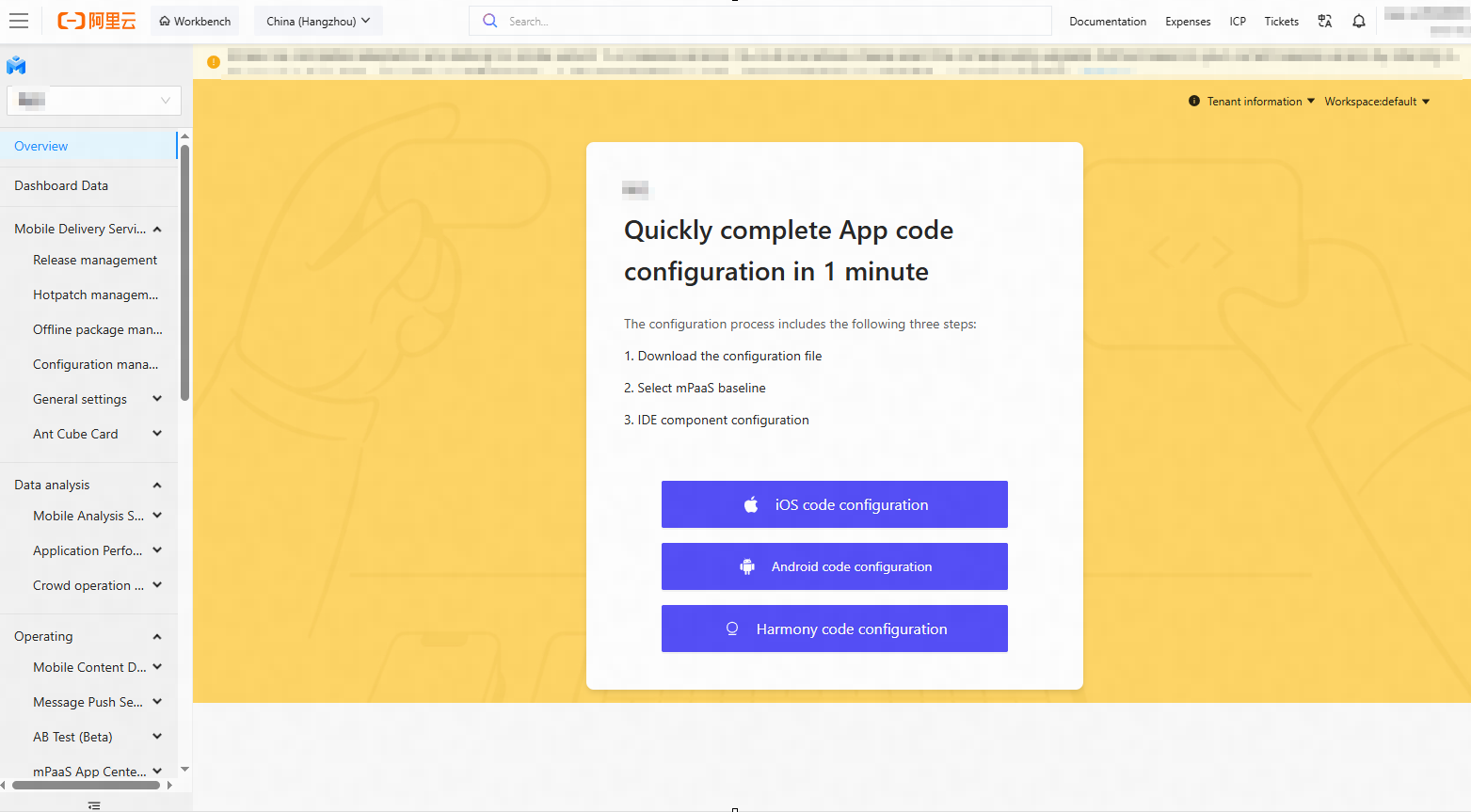Click '1. Download the configuration file' text

coord(723,356)
